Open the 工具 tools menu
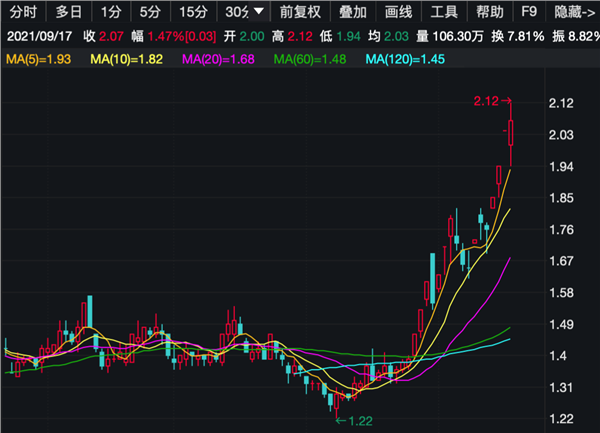Image resolution: width=600 pixels, height=433 pixels. [444, 12]
